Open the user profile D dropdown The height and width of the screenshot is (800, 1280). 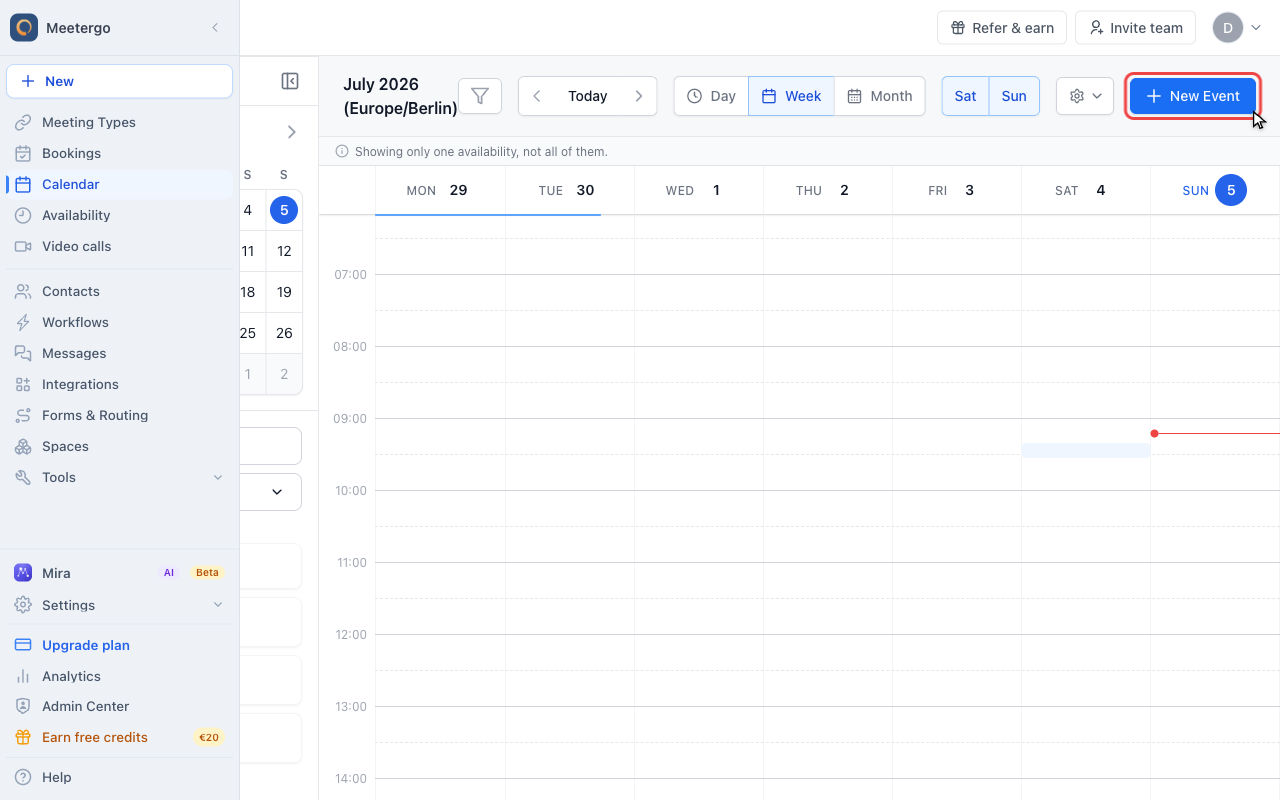point(1238,28)
